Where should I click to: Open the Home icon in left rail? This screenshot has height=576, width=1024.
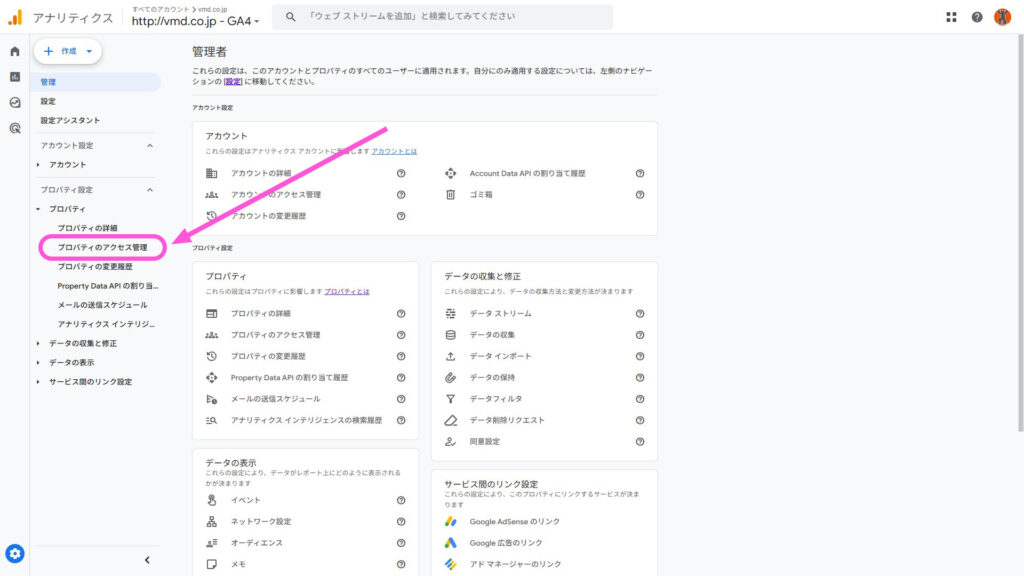click(13, 49)
